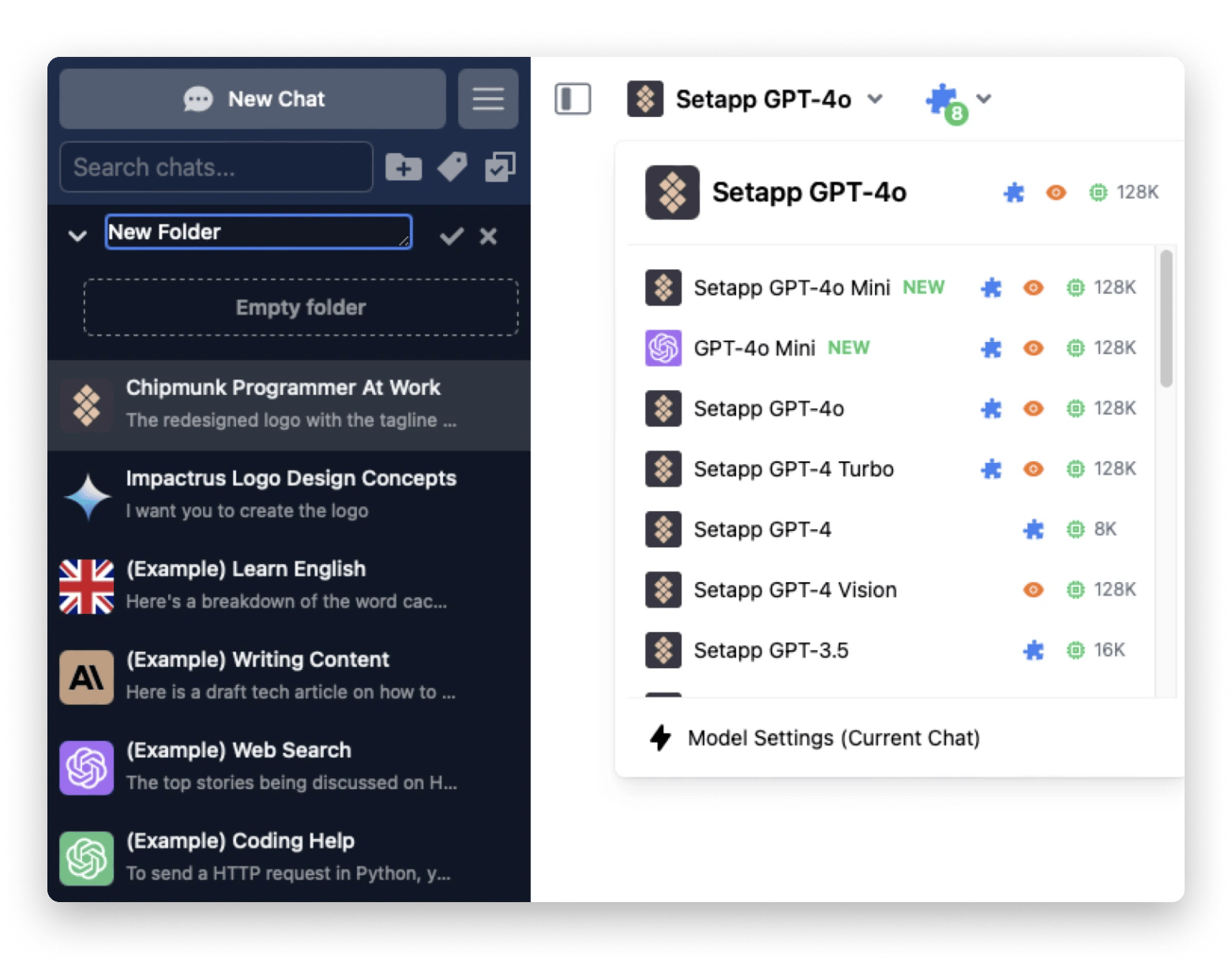1232x959 pixels.
Task: Click eye icon on Setapp GPT-4 Turbo row
Action: (x=1033, y=469)
